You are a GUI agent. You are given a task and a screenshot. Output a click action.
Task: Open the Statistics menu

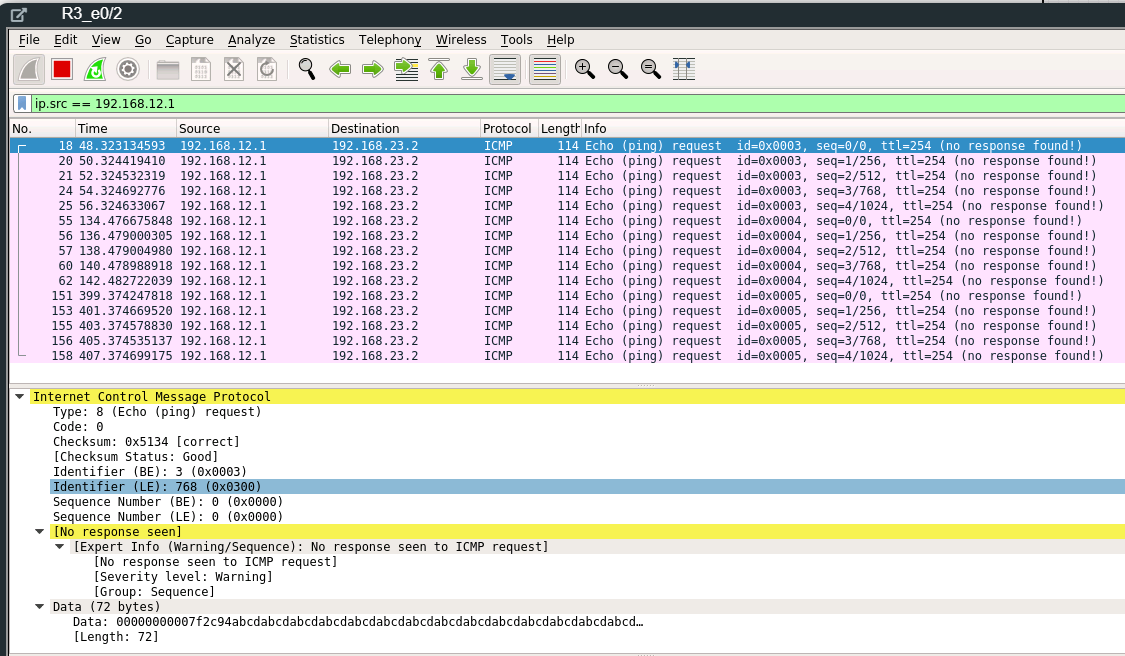pos(317,39)
